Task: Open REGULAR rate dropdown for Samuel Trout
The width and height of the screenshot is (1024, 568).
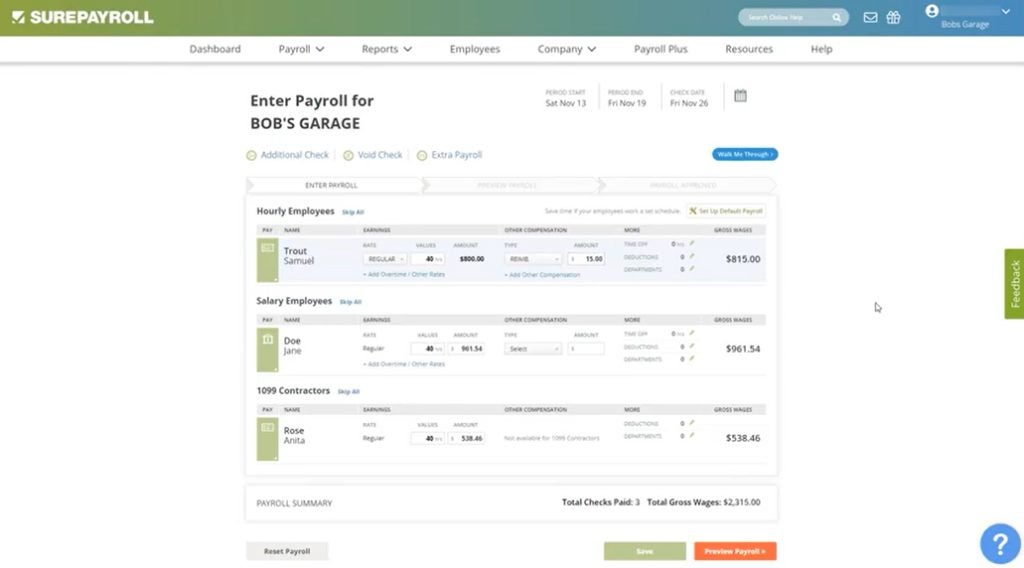Action: pos(385,259)
